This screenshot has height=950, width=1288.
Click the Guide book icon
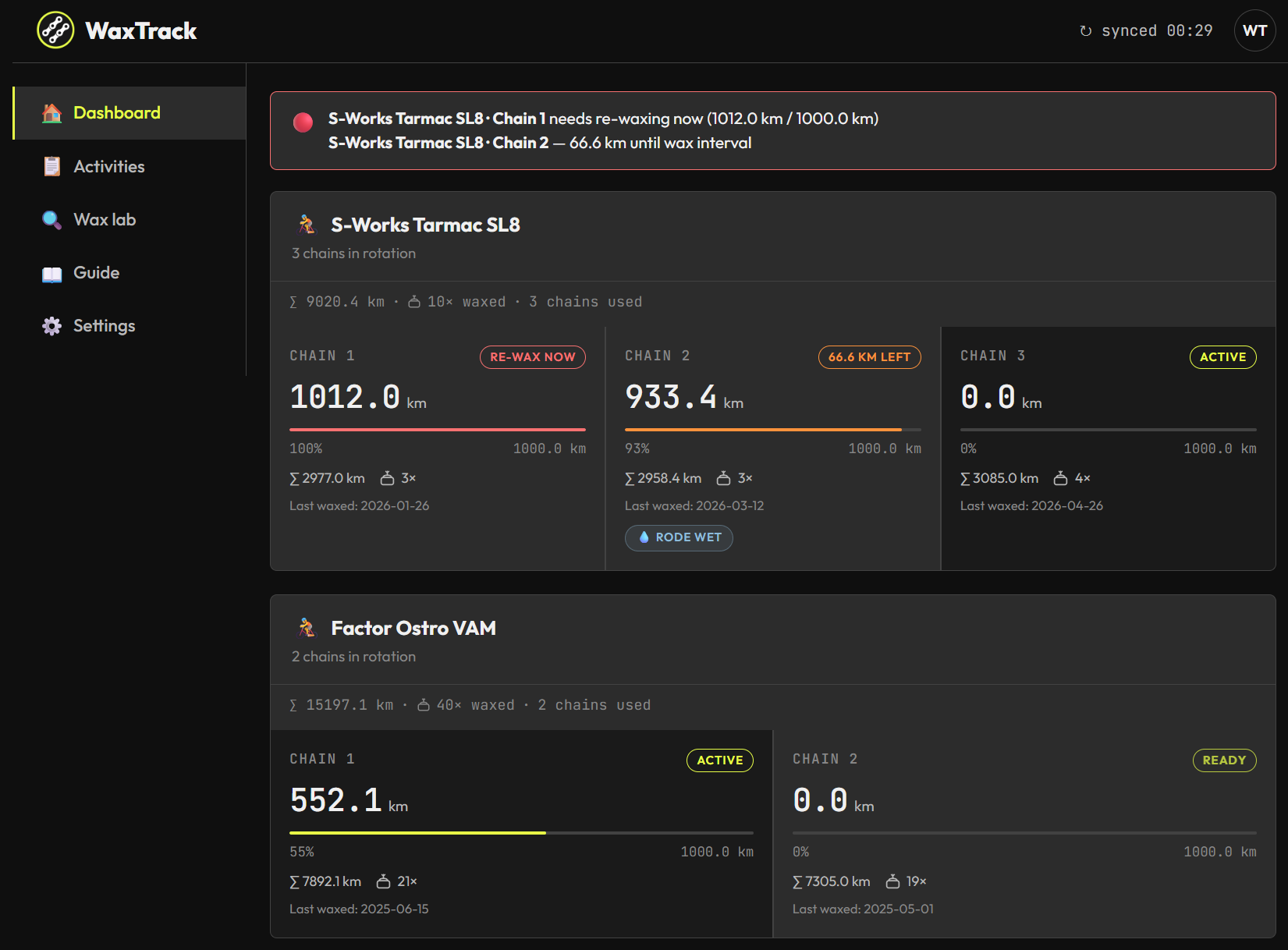(51, 274)
